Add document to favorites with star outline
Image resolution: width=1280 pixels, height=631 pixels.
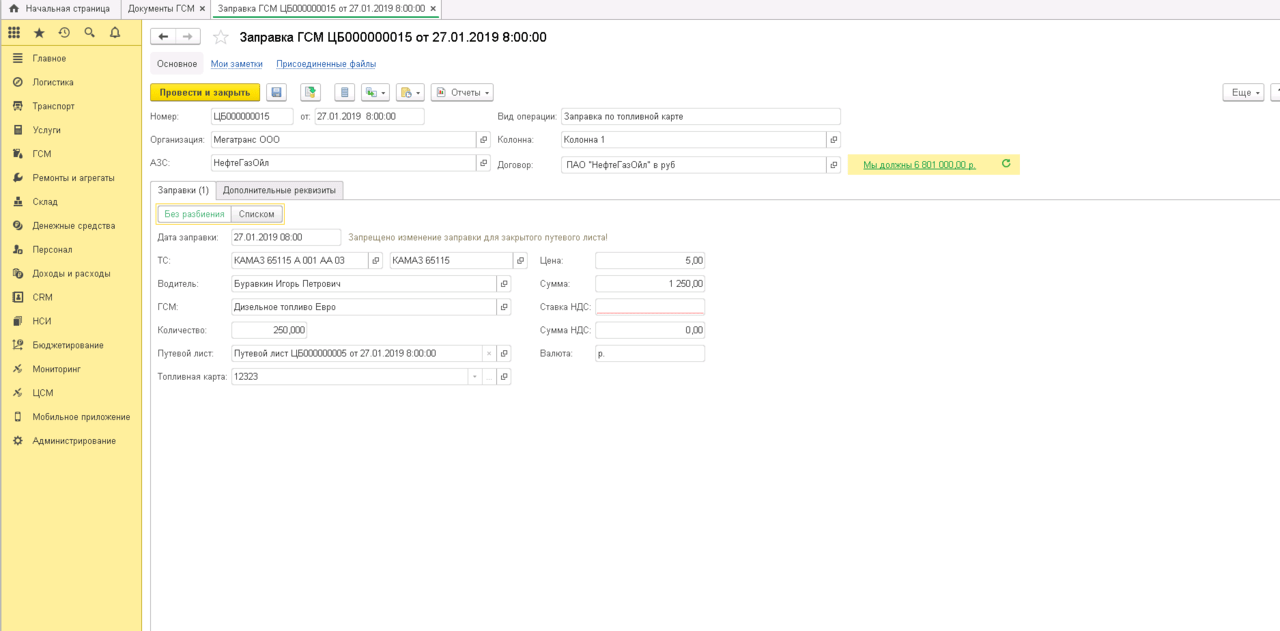(x=221, y=37)
